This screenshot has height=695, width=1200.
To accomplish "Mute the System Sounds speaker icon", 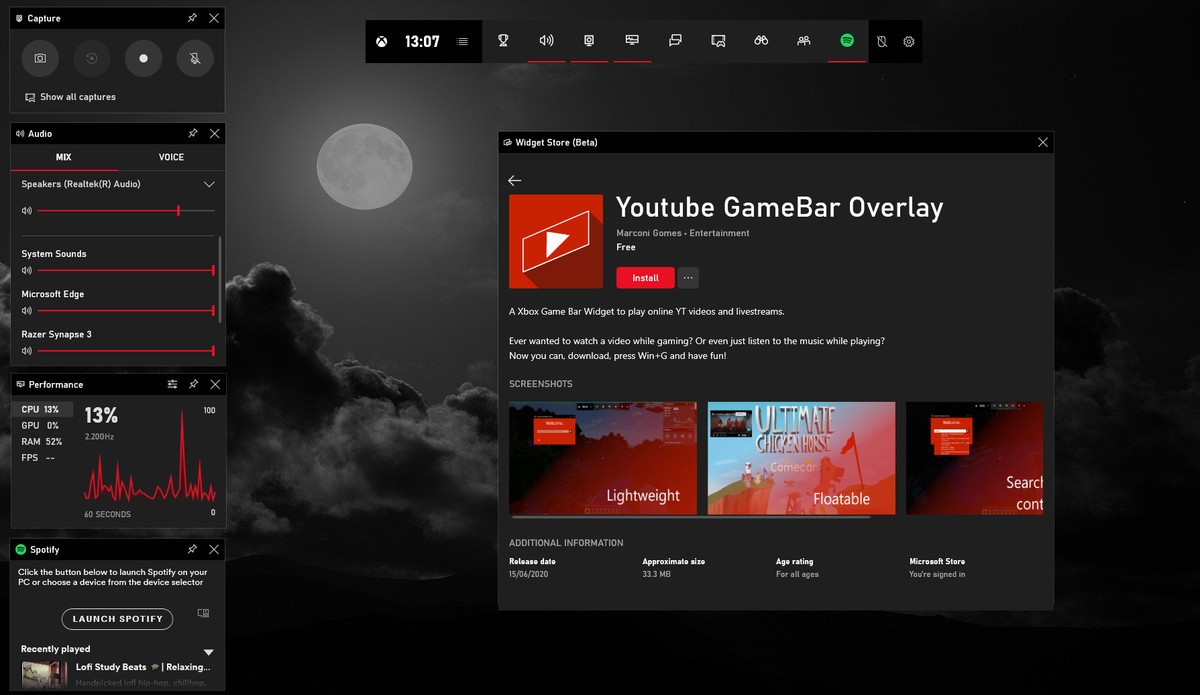I will coord(27,270).
